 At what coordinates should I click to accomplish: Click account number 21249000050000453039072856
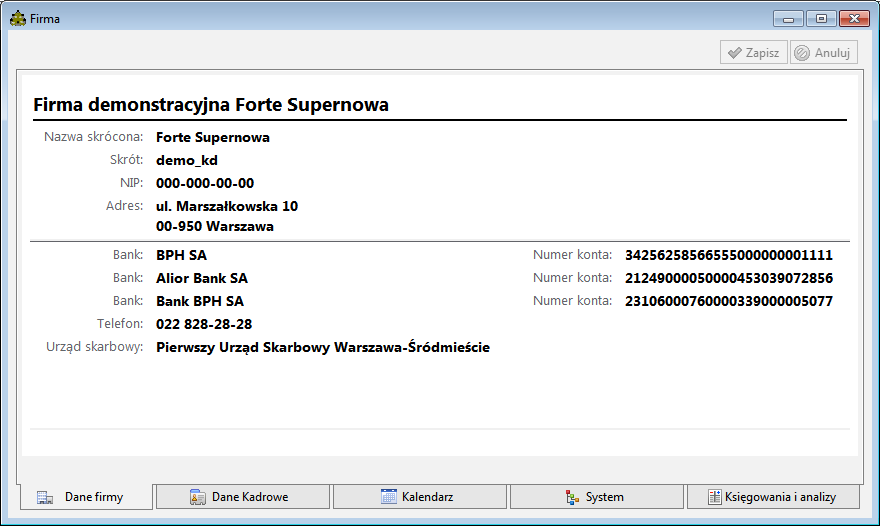click(x=729, y=278)
